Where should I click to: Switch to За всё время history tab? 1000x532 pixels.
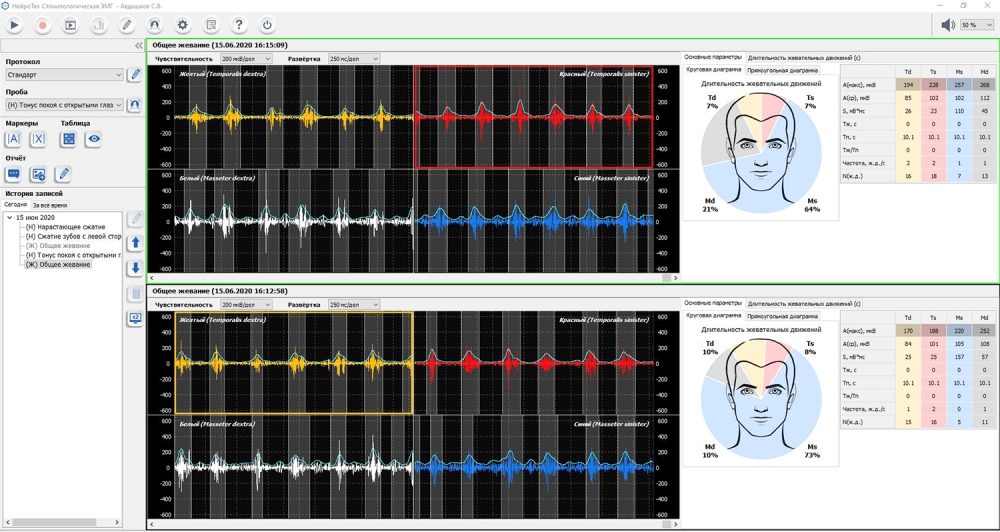coord(50,205)
